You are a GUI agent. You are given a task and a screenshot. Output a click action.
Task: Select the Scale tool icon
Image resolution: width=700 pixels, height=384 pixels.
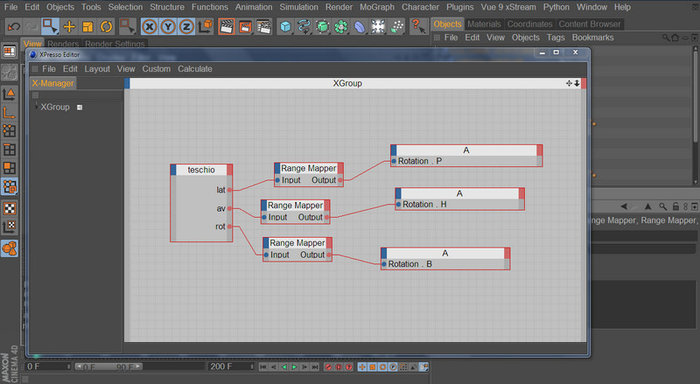[x=88, y=27]
